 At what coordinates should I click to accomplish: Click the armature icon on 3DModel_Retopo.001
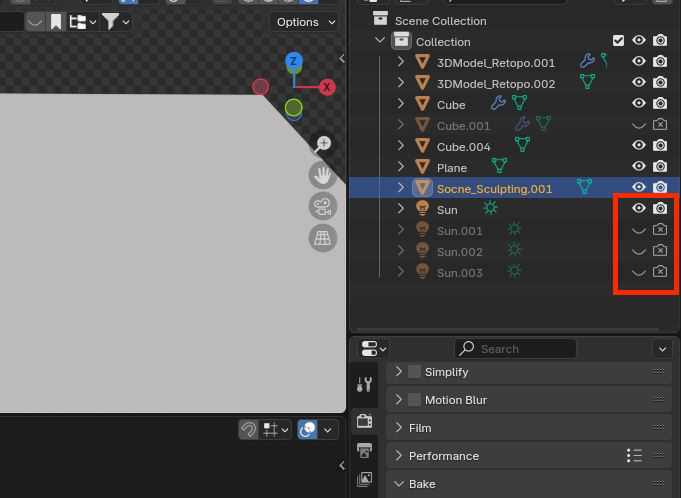[x=604, y=59]
